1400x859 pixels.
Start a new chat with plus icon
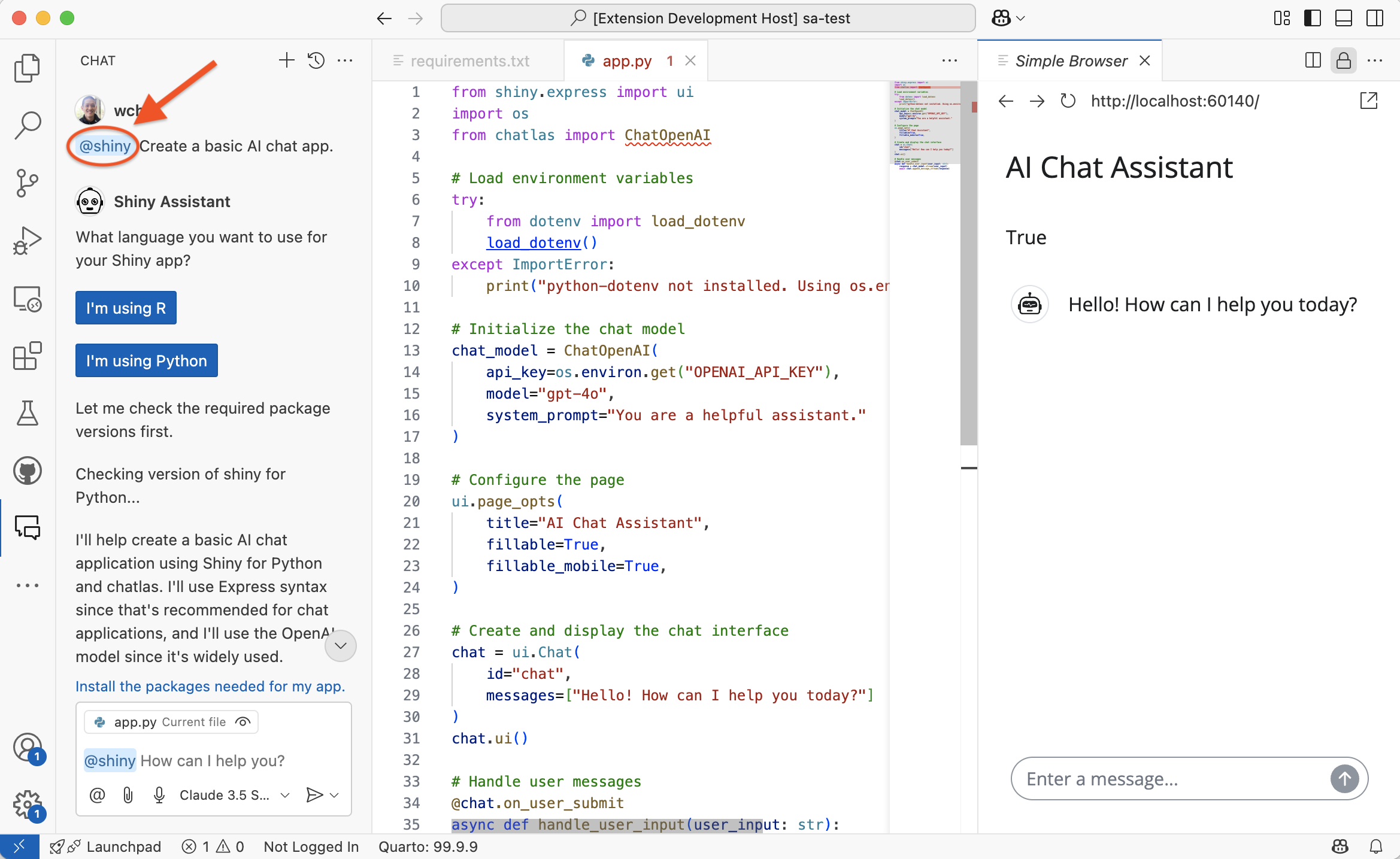pyautogui.click(x=287, y=60)
